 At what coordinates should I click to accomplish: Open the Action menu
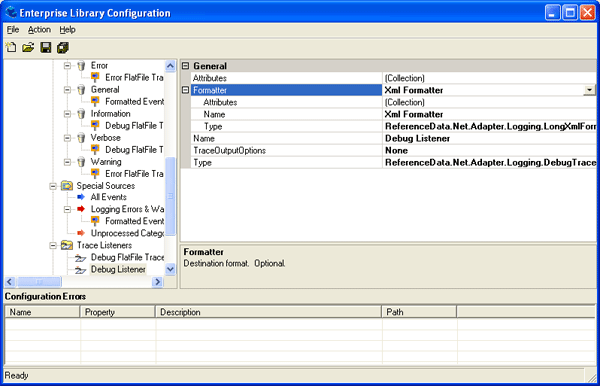(x=39, y=30)
